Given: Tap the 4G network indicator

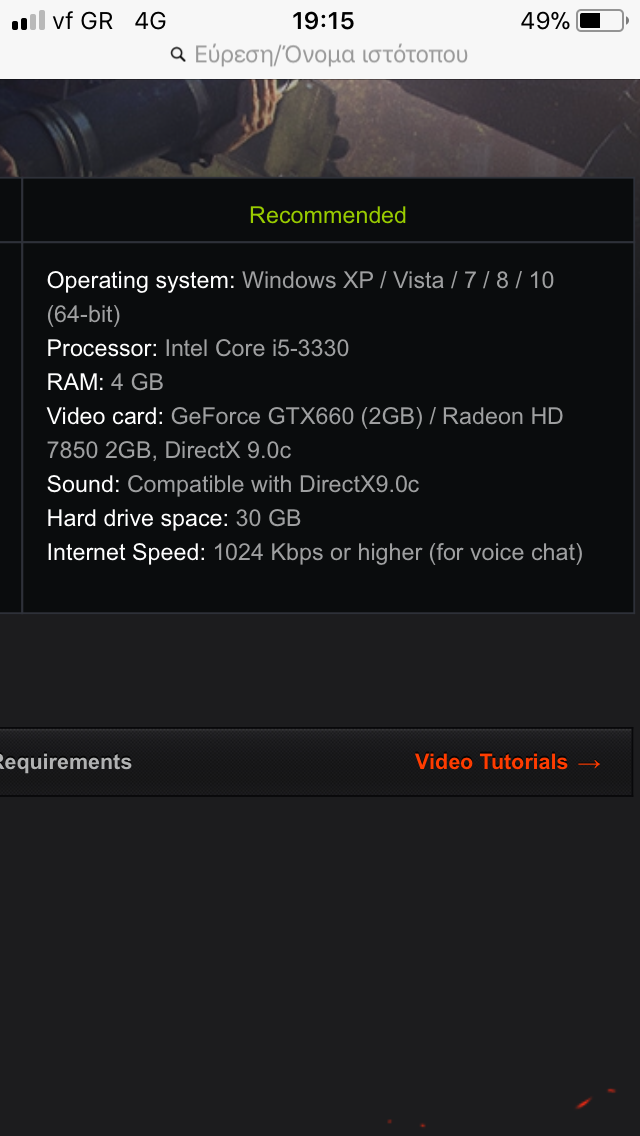Looking at the screenshot, I should coord(151,21).
